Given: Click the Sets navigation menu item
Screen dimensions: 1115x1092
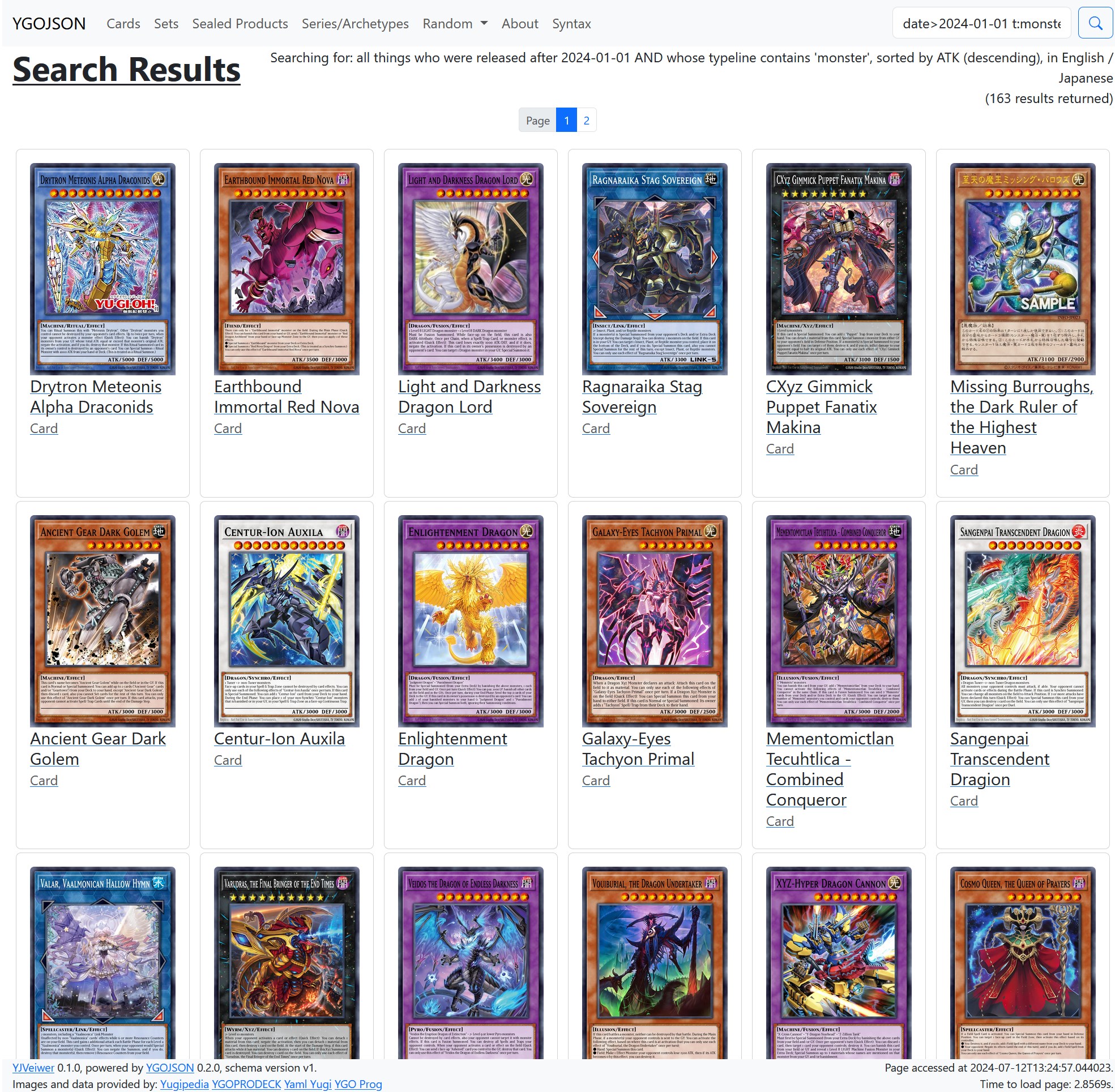Looking at the screenshot, I should pos(165,22).
